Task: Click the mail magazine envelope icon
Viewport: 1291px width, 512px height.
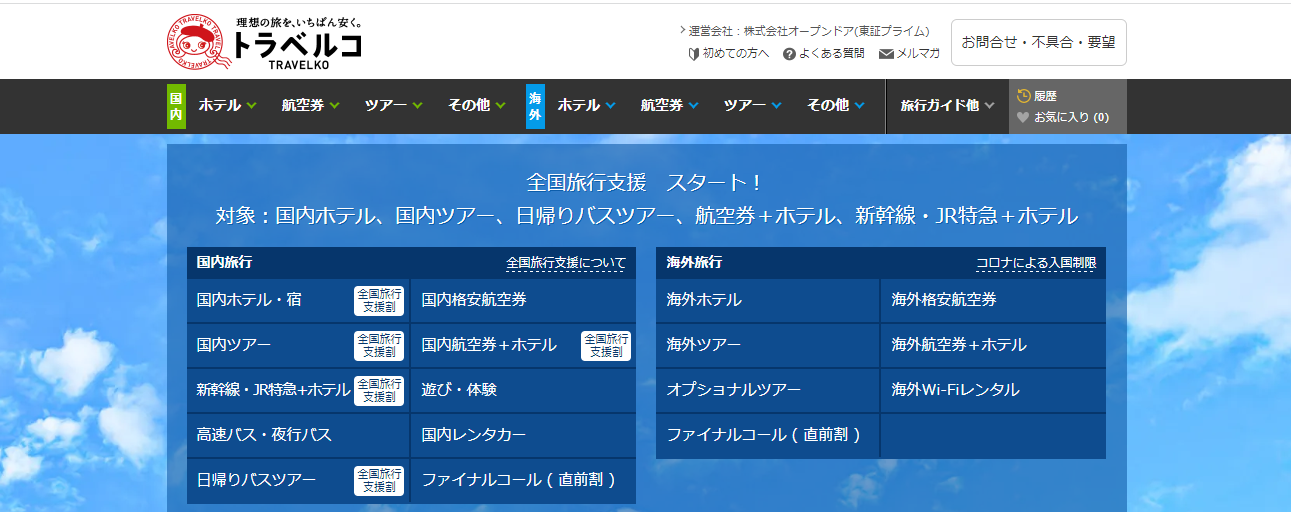Action: point(886,54)
